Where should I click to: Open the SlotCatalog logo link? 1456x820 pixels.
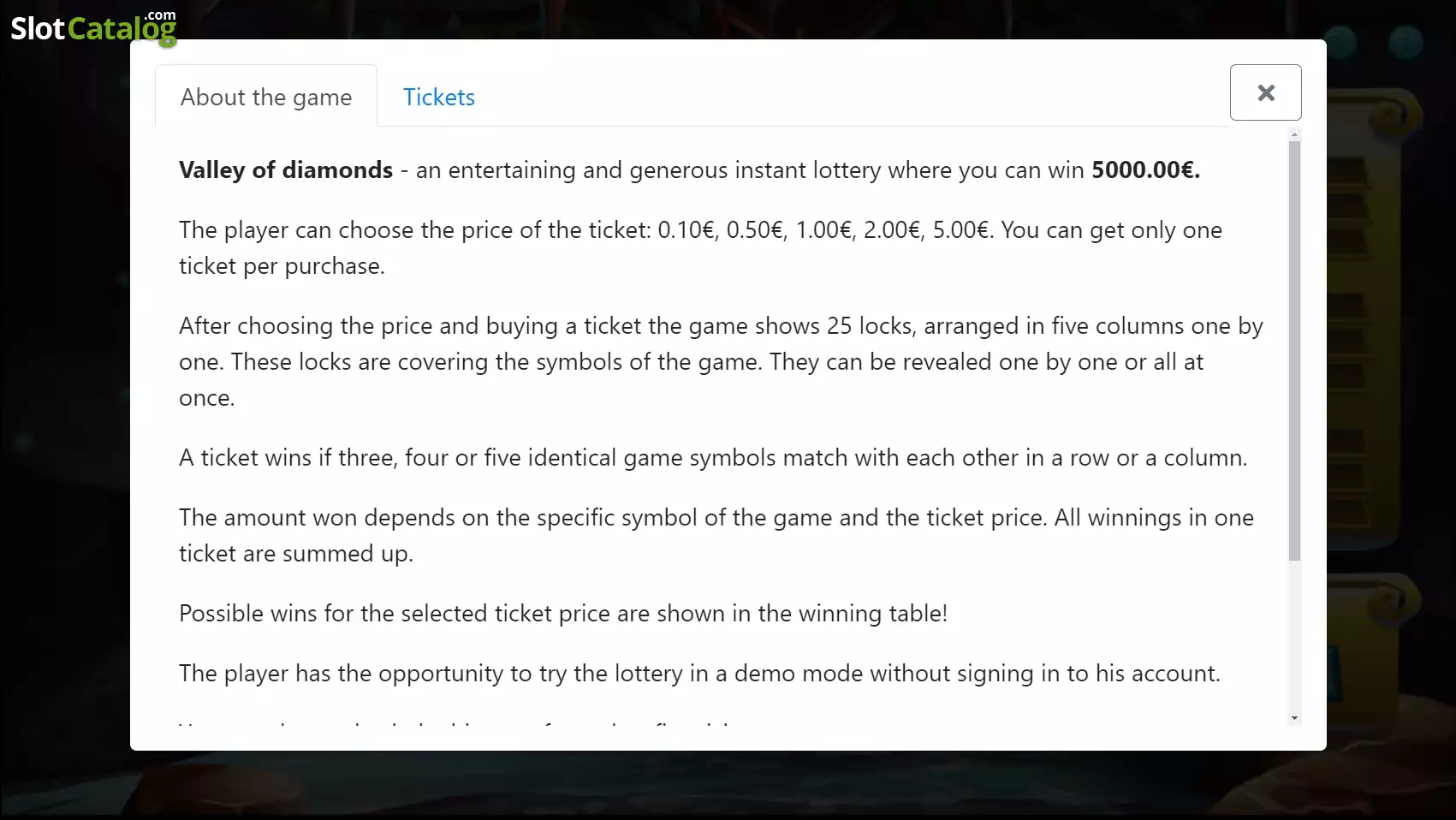(x=93, y=27)
